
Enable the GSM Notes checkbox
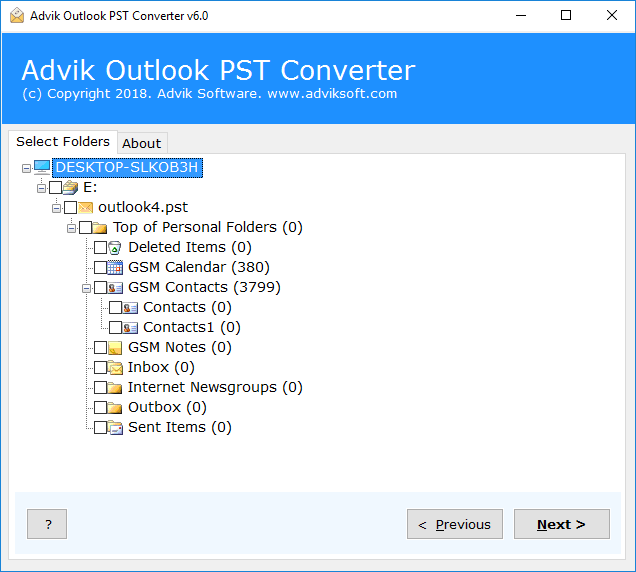[101, 348]
